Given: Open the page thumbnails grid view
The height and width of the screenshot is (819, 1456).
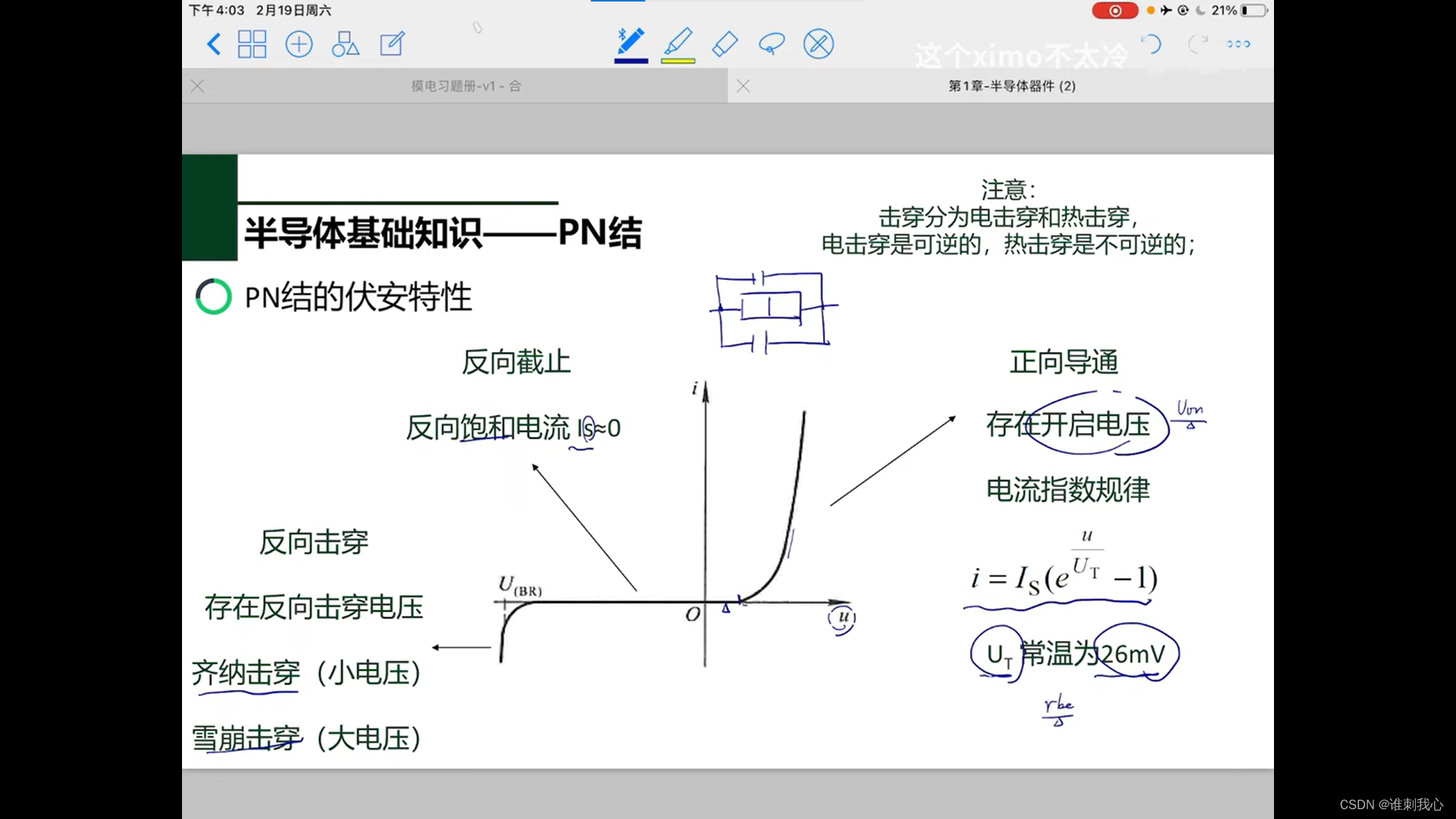Looking at the screenshot, I should (x=252, y=44).
